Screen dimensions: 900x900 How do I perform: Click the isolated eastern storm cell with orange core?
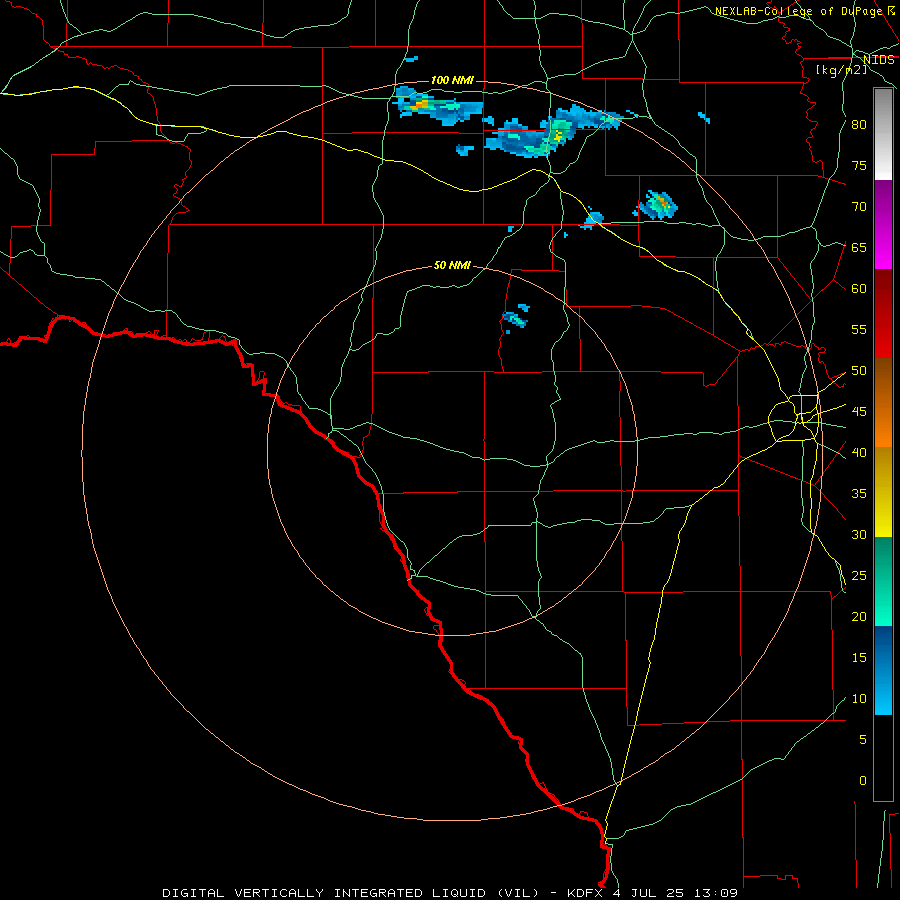(657, 205)
